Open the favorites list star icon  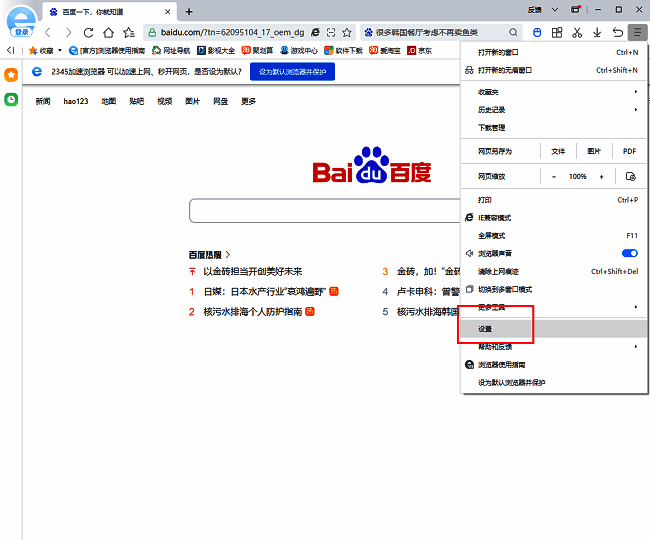[129, 32]
